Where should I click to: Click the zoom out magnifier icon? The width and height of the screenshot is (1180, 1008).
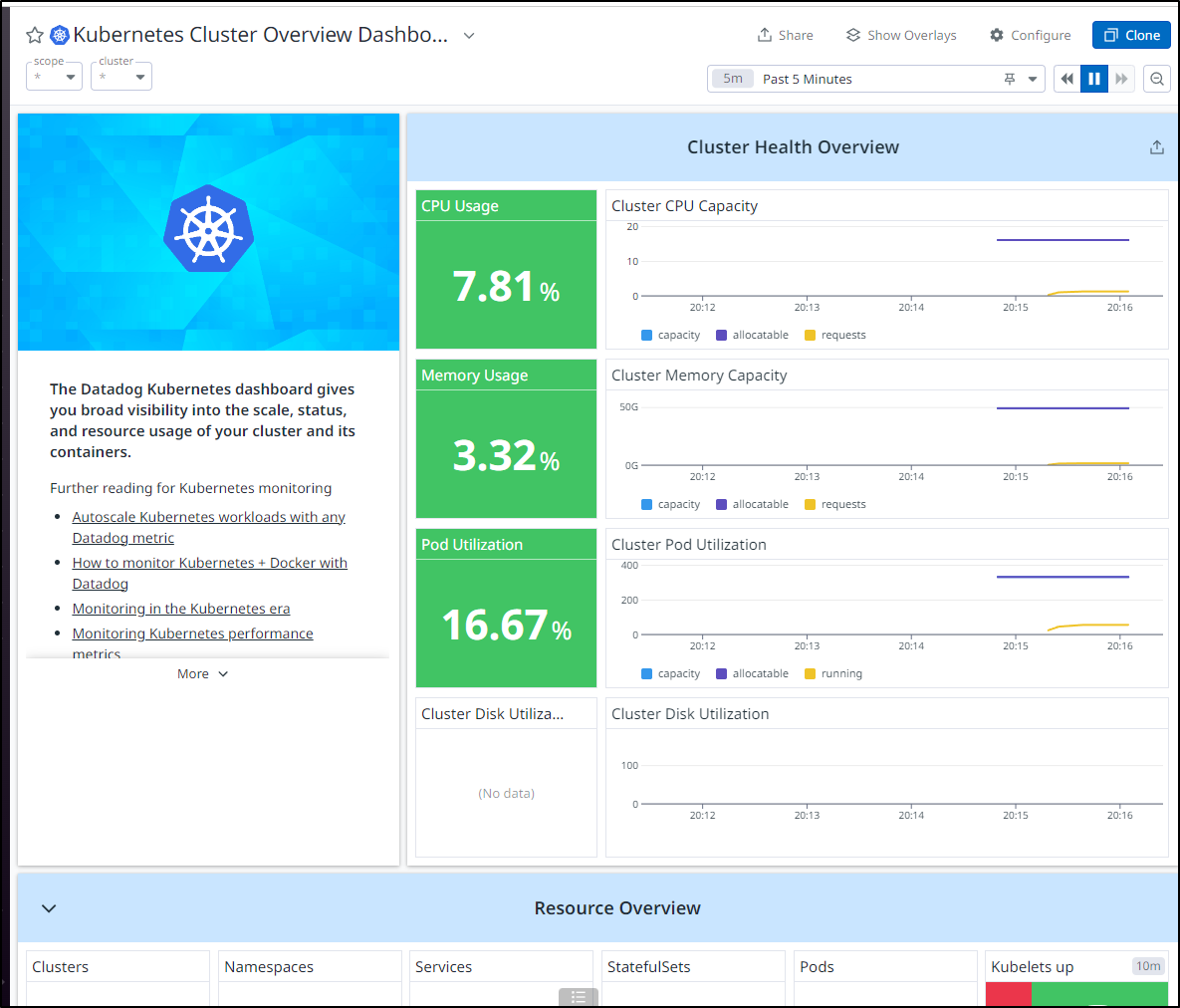(1157, 79)
